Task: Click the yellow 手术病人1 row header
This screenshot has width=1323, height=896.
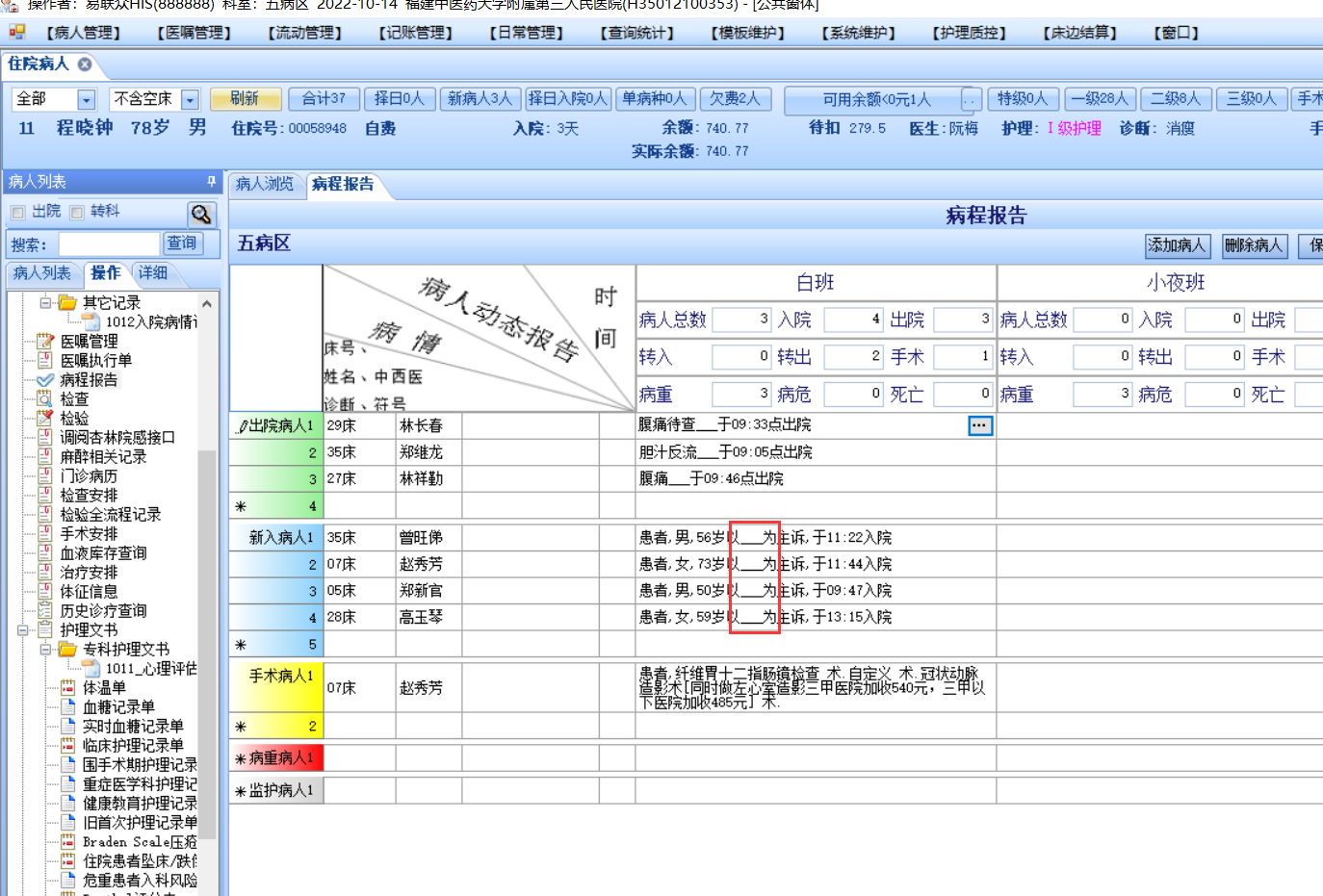Action: [x=275, y=687]
